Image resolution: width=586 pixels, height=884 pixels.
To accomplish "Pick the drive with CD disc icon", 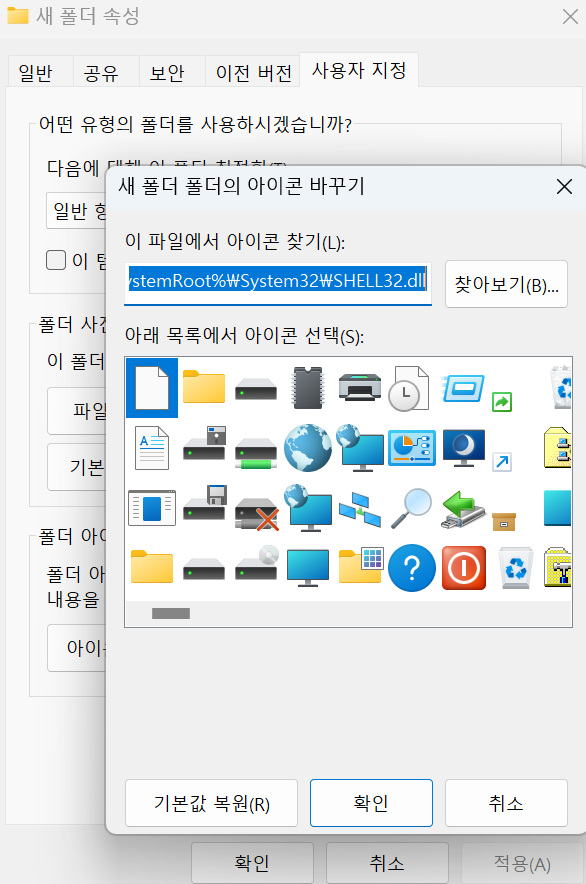I will coord(257,563).
